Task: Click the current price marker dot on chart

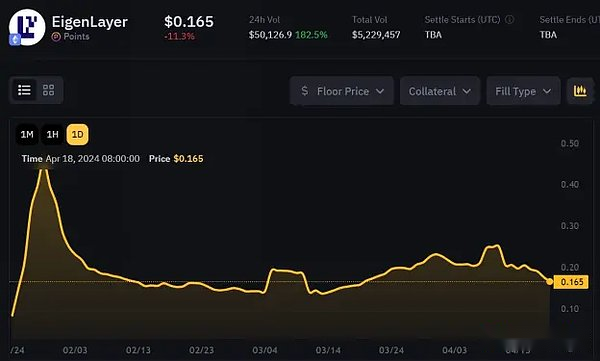Action: pos(550,282)
